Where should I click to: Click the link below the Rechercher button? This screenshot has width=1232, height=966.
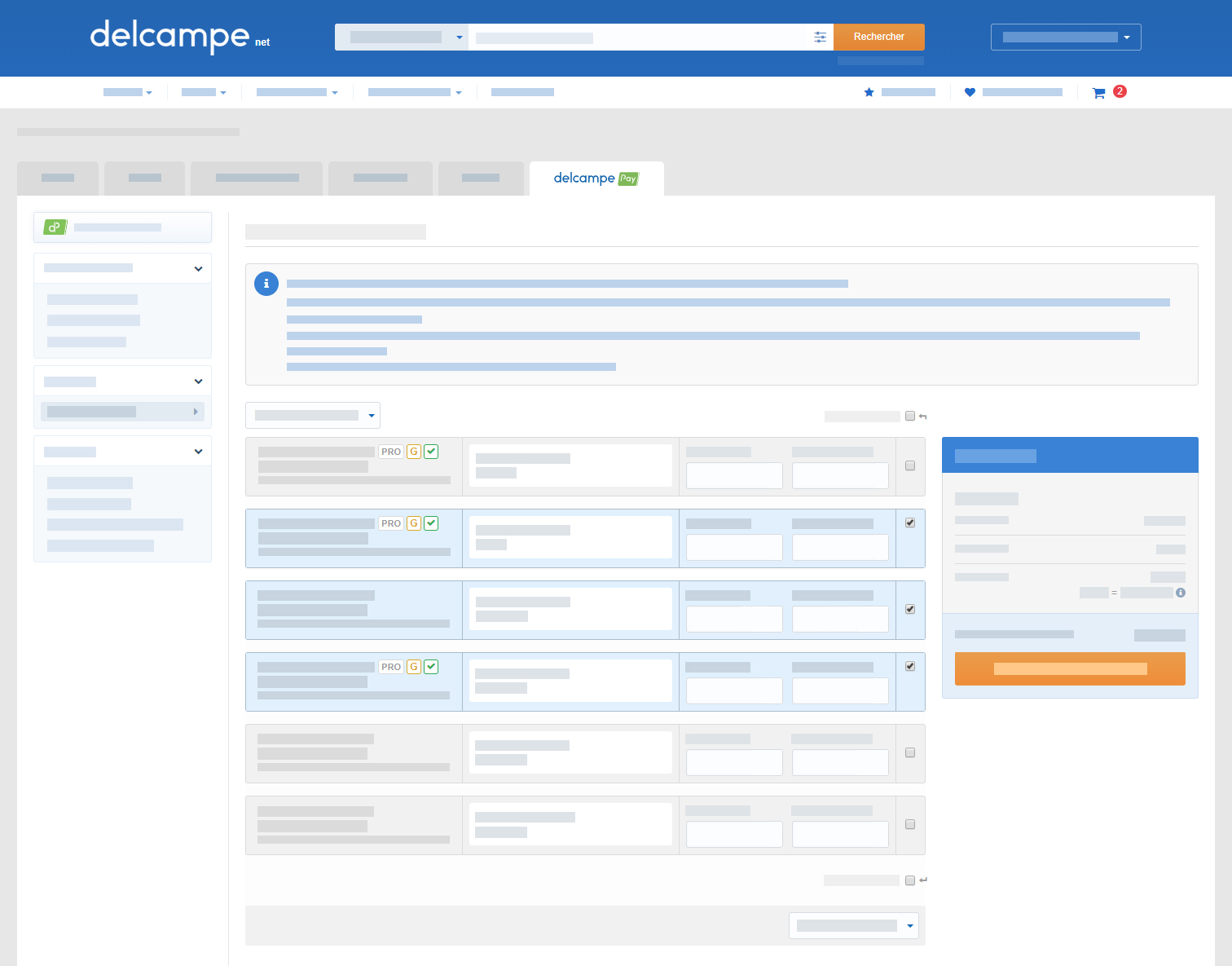[x=881, y=61]
